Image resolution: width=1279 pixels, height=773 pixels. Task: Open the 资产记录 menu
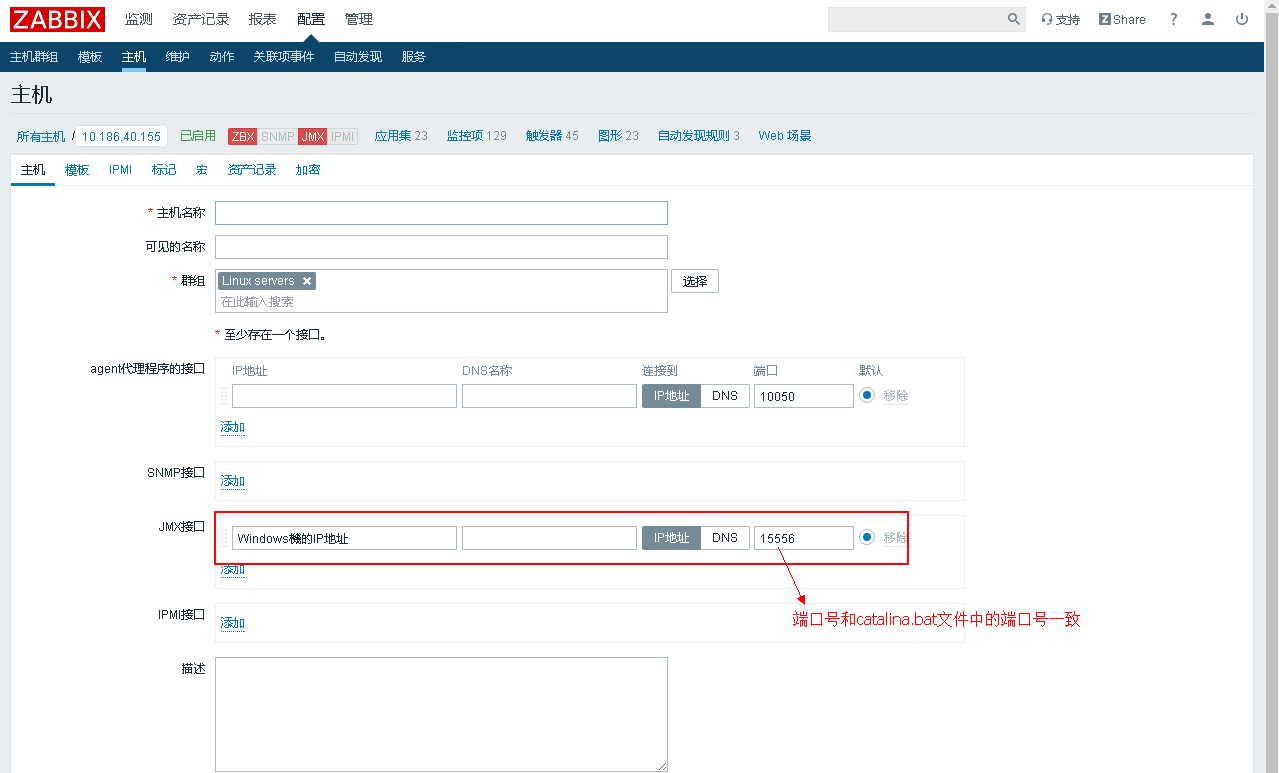point(201,19)
